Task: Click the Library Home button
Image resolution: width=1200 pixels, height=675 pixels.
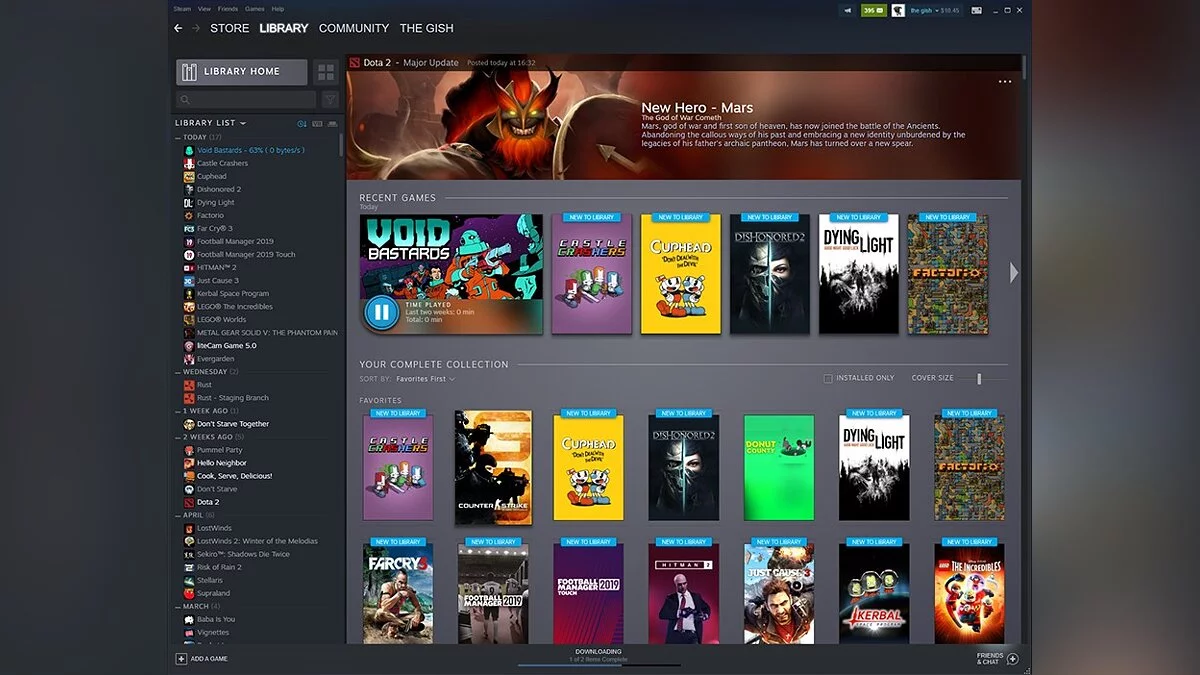Action: [x=242, y=72]
